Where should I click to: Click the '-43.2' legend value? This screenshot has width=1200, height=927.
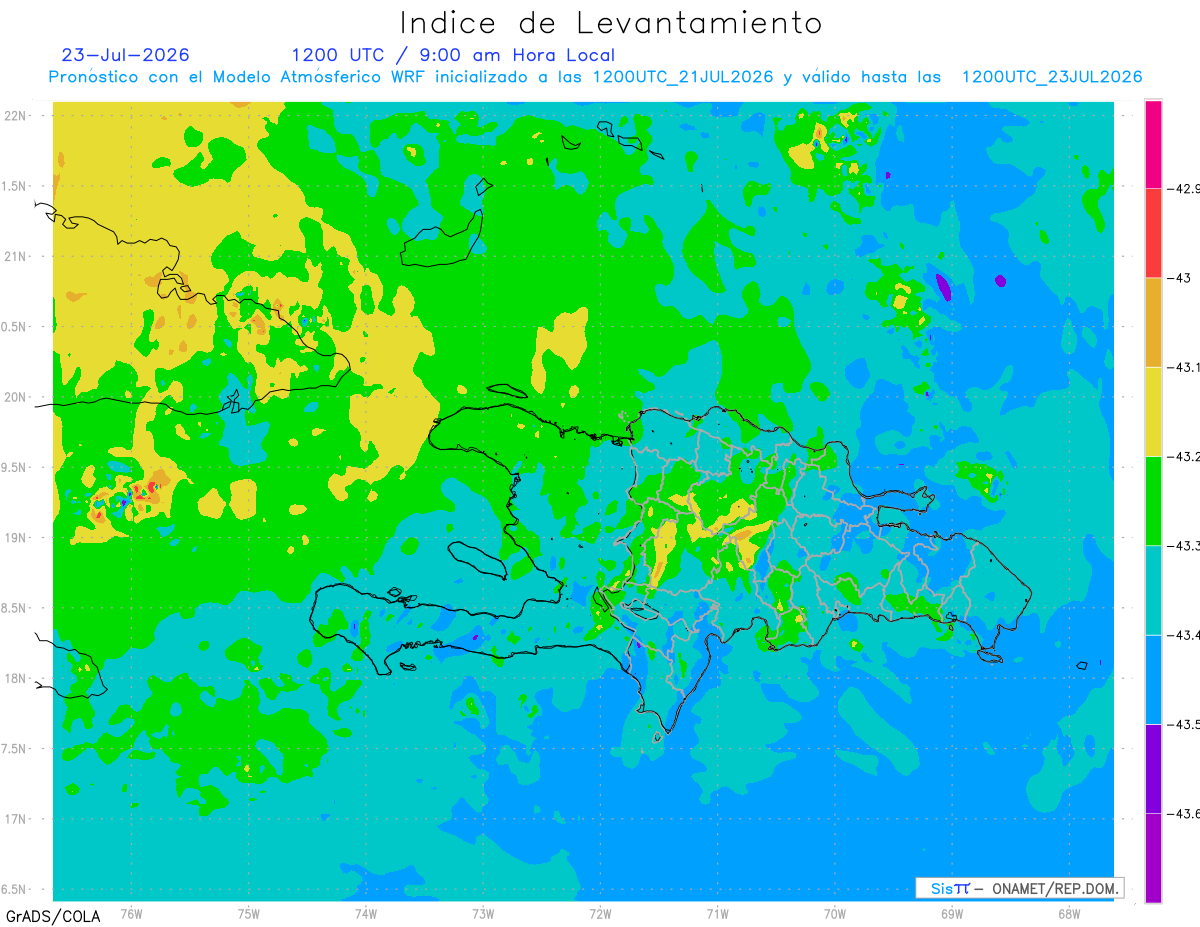[1184, 456]
